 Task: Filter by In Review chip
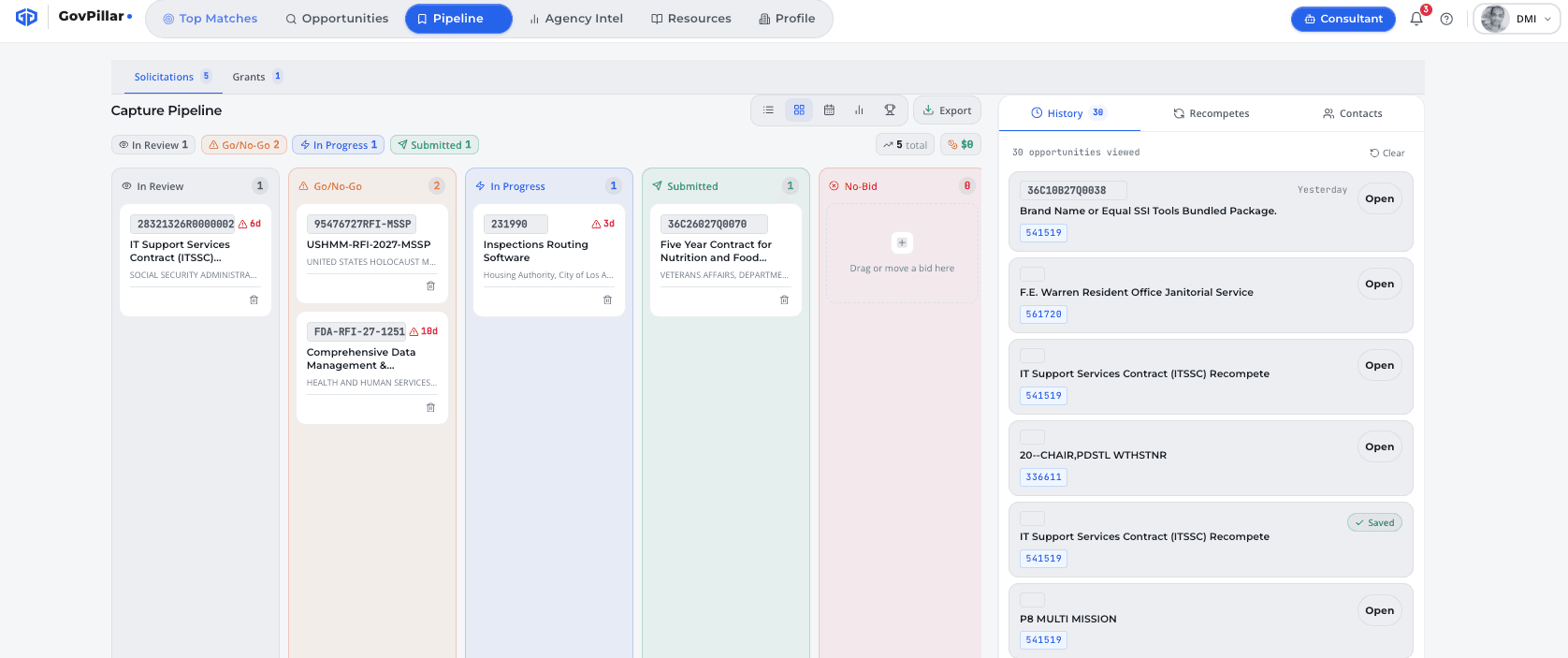click(x=153, y=145)
